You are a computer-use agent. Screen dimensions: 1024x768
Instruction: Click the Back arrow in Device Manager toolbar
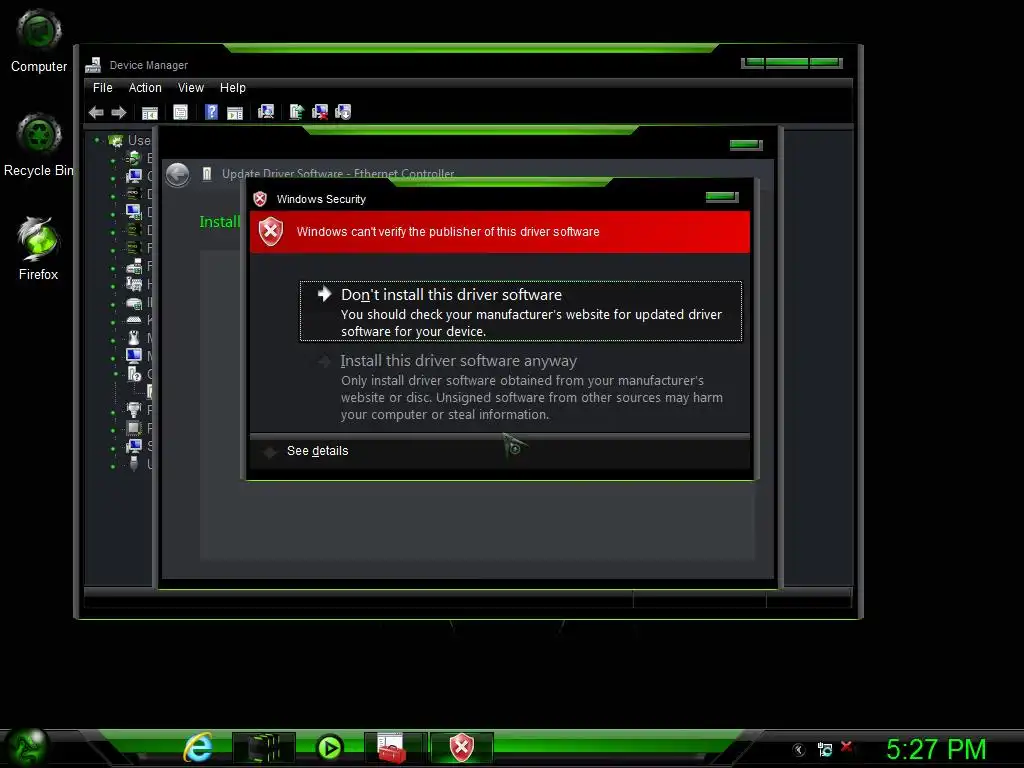pyautogui.click(x=96, y=112)
